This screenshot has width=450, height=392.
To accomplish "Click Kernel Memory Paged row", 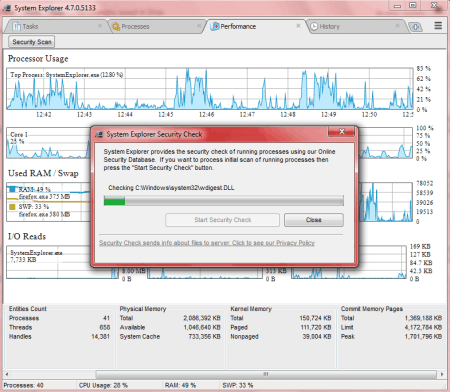I will 281,327.
